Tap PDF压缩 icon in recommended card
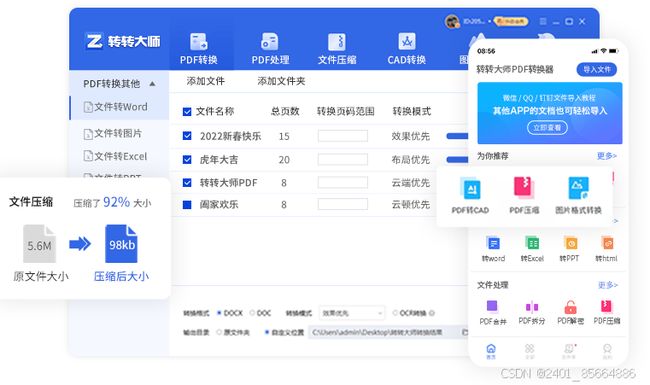Screen dimensions: 650x385 (x=524, y=188)
